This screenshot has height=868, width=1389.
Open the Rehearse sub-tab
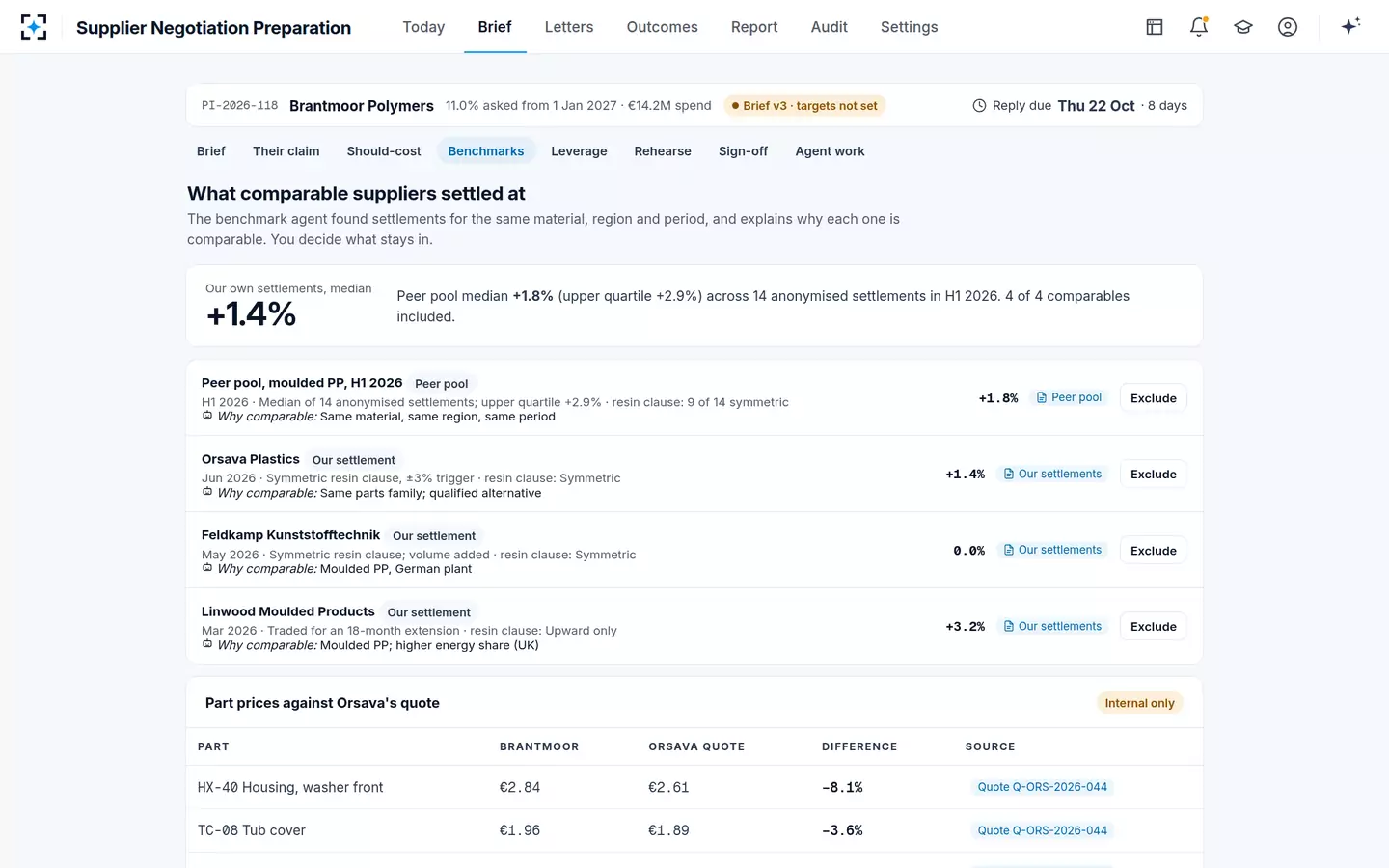click(663, 151)
